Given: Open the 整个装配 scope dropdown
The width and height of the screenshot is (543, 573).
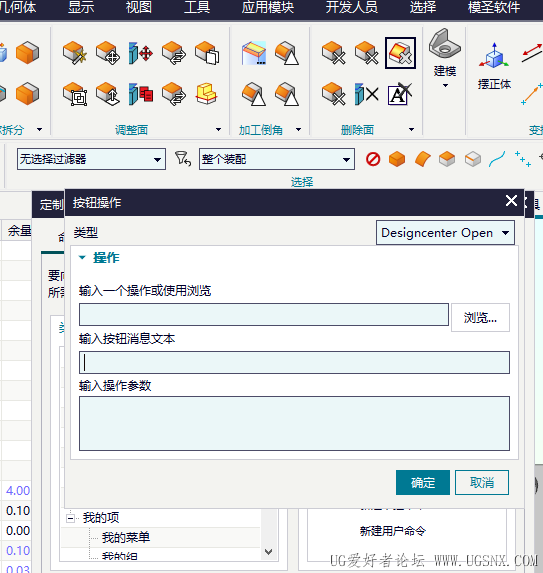Looking at the screenshot, I should click(277, 159).
